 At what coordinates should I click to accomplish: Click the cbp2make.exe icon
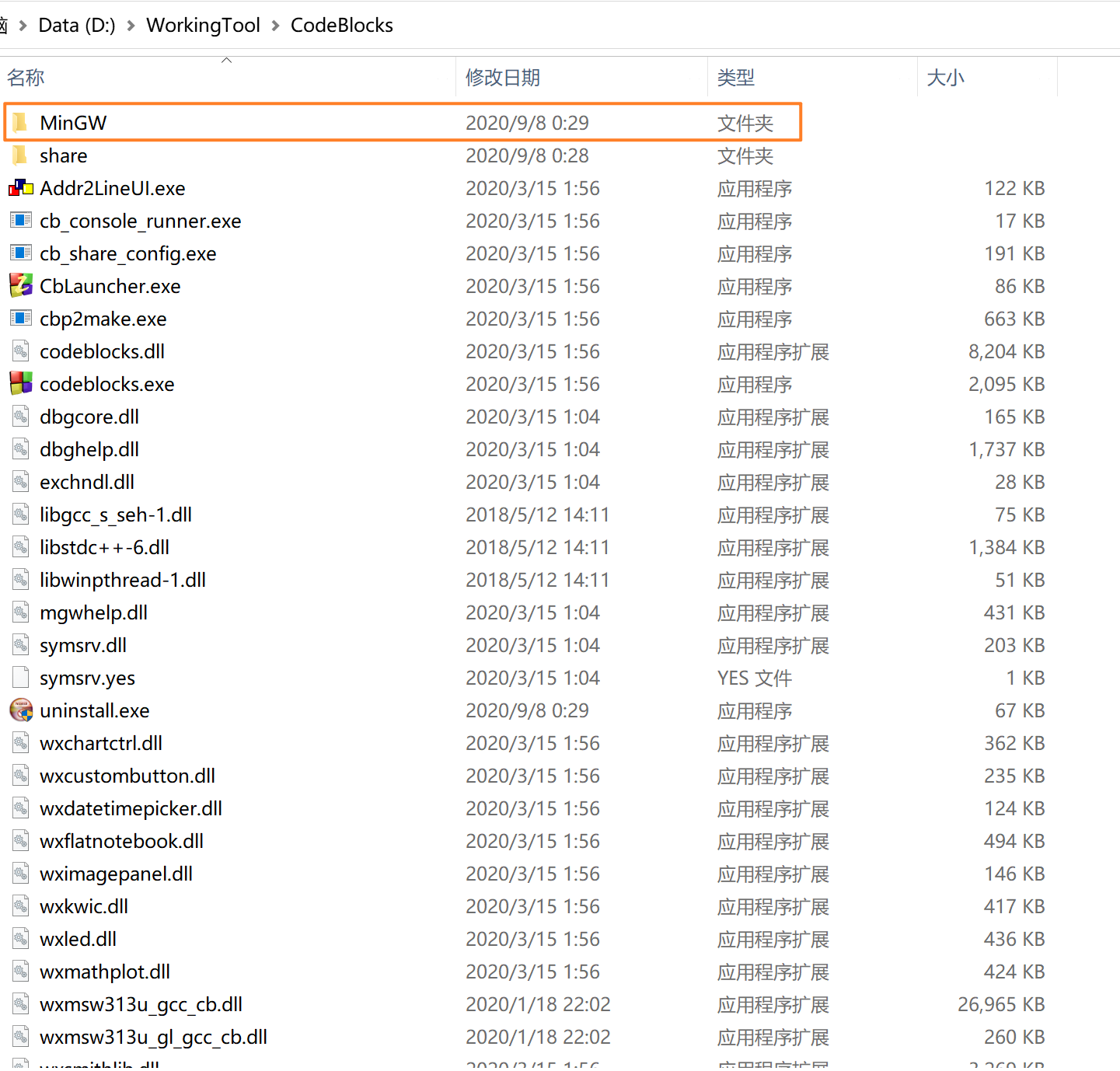point(20,318)
